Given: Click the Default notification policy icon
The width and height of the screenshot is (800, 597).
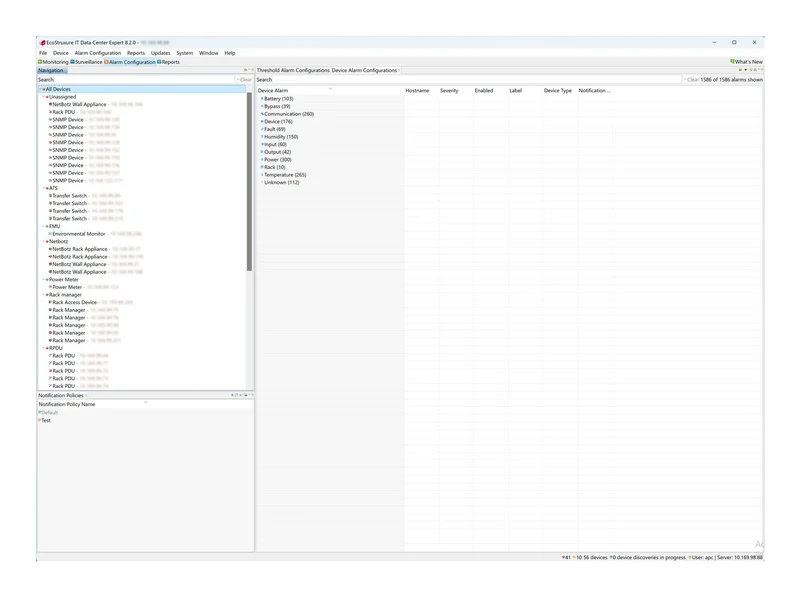Looking at the screenshot, I should [40, 412].
